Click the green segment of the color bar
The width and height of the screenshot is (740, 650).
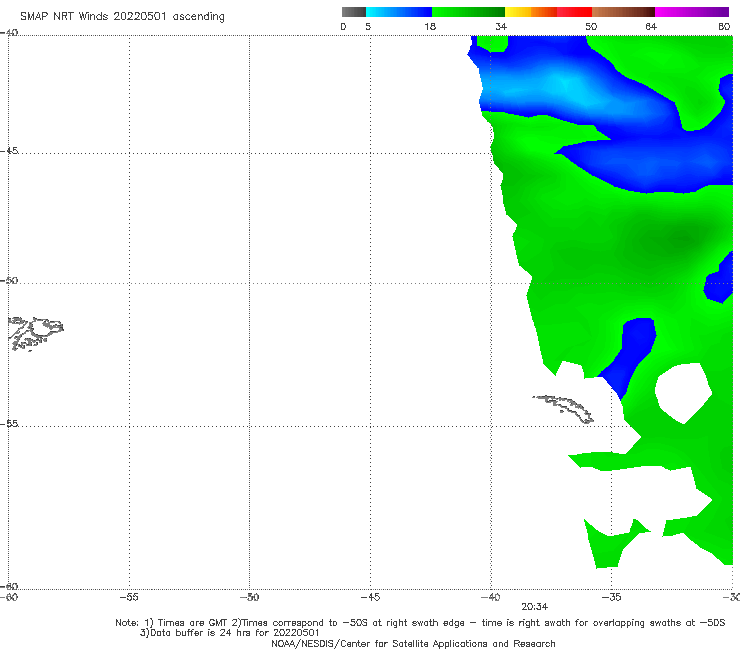[468, 12]
